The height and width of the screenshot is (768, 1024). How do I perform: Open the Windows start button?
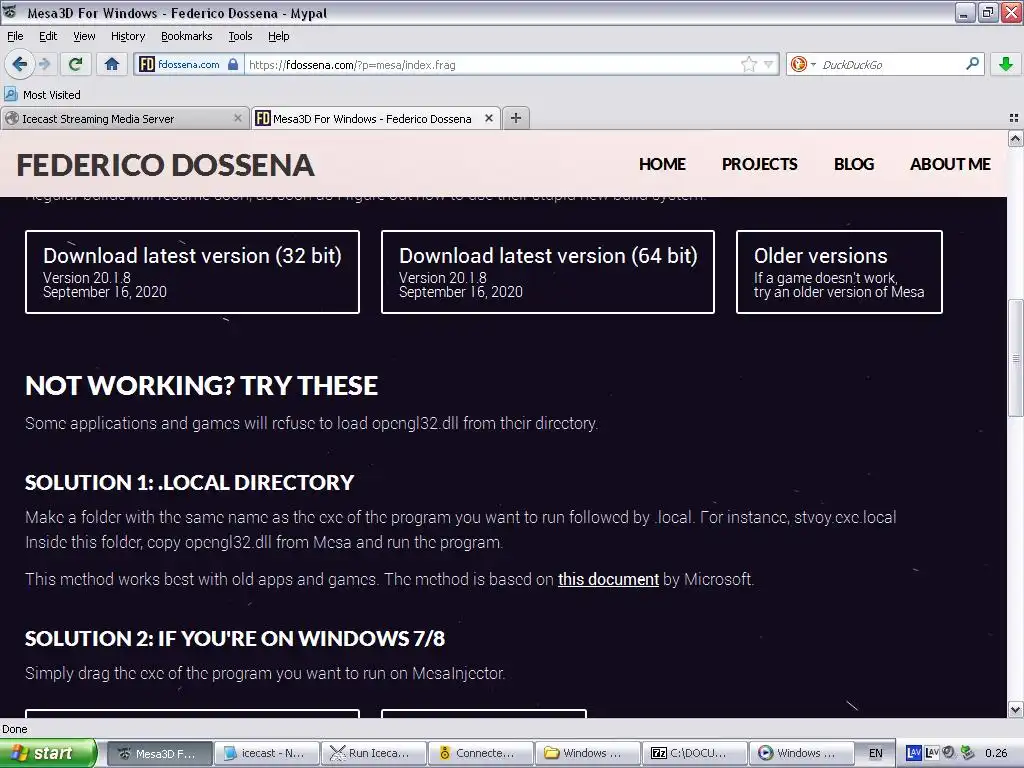click(48, 753)
